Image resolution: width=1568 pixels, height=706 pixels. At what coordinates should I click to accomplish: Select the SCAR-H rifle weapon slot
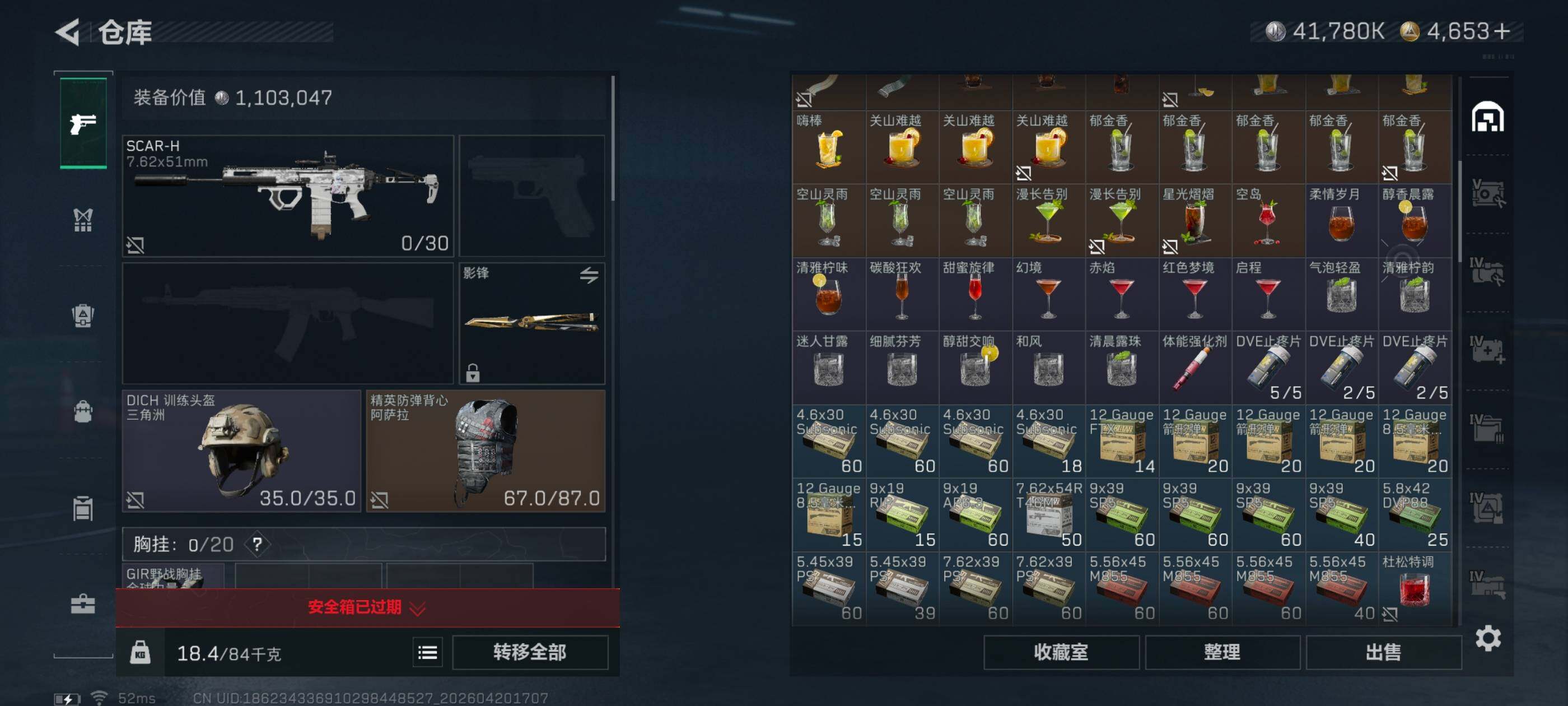click(x=288, y=196)
